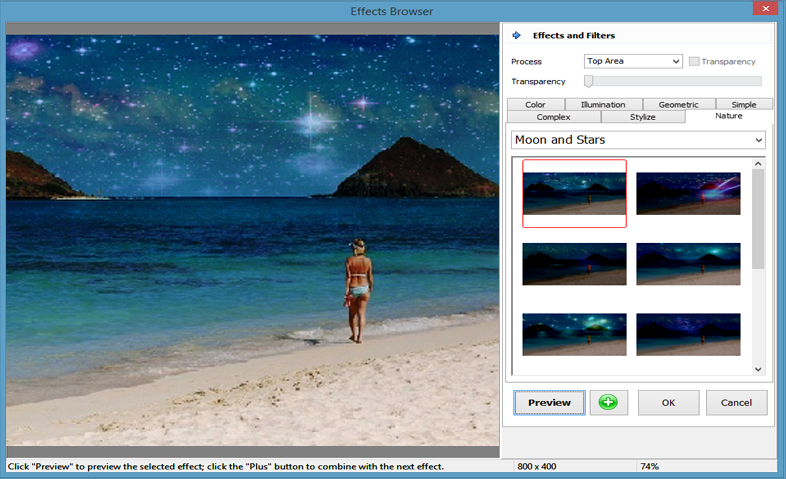This screenshot has width=786, height=479.
Task: Choose the thumbnail with pink comet streak
Action: pyautogui.click(x=688, y=193)
